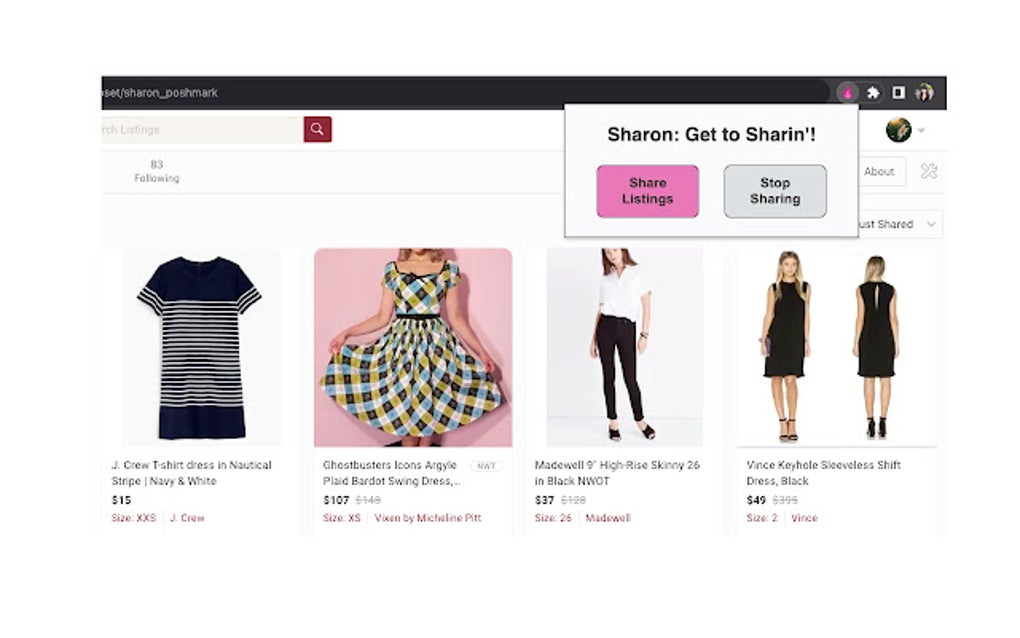Click the plaid swing dress thumbnail
The width and height of the screenshot is (1020, 638).
413,345
